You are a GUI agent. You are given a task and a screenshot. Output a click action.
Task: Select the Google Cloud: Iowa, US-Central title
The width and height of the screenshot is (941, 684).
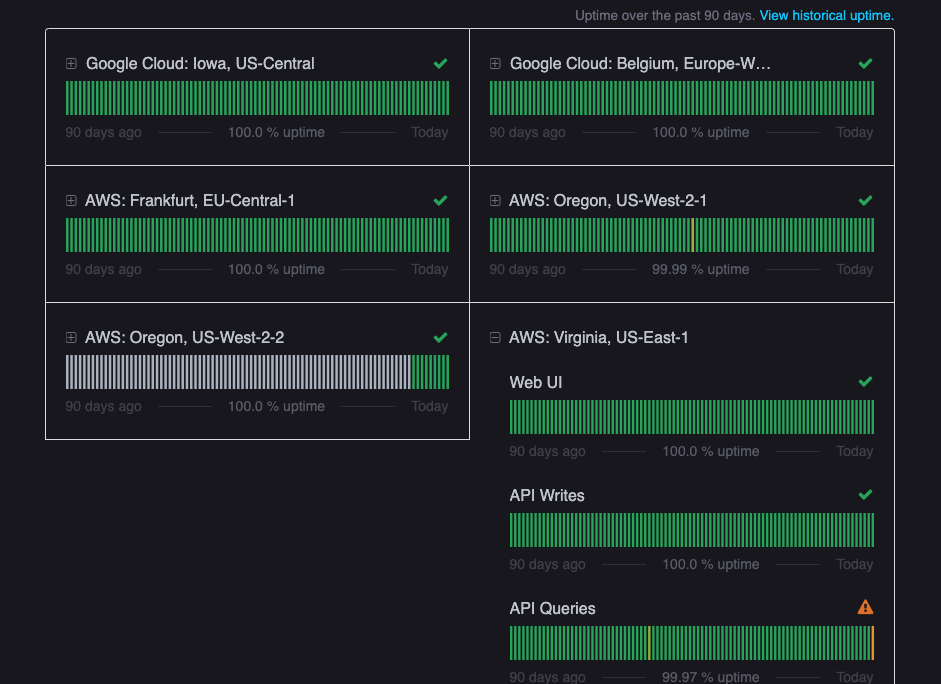[x=200, y=64]
